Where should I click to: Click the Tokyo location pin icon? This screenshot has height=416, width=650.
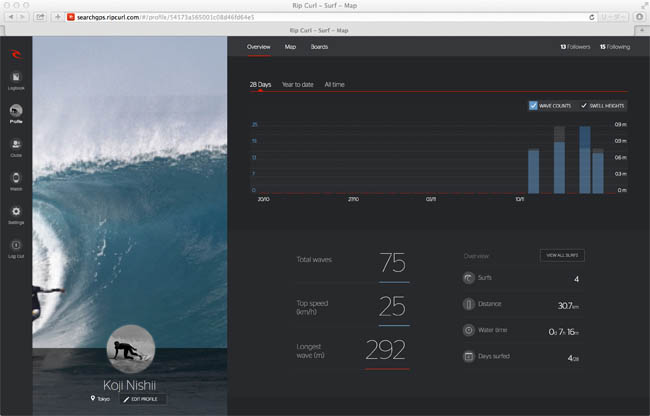pos(93,398)
